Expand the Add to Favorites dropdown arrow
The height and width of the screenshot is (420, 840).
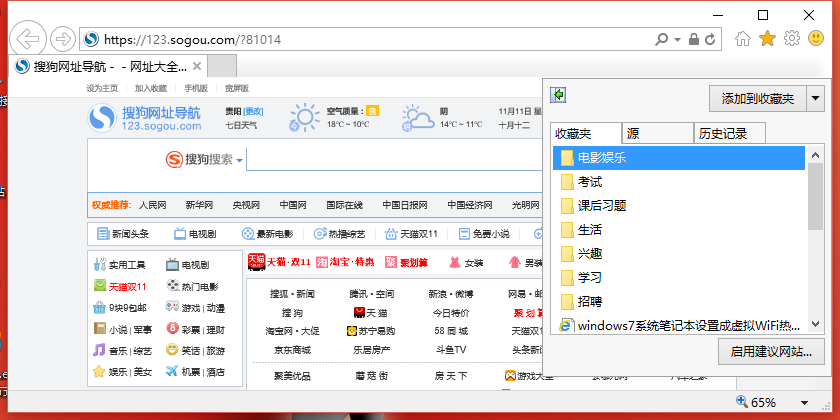(815, 98)
